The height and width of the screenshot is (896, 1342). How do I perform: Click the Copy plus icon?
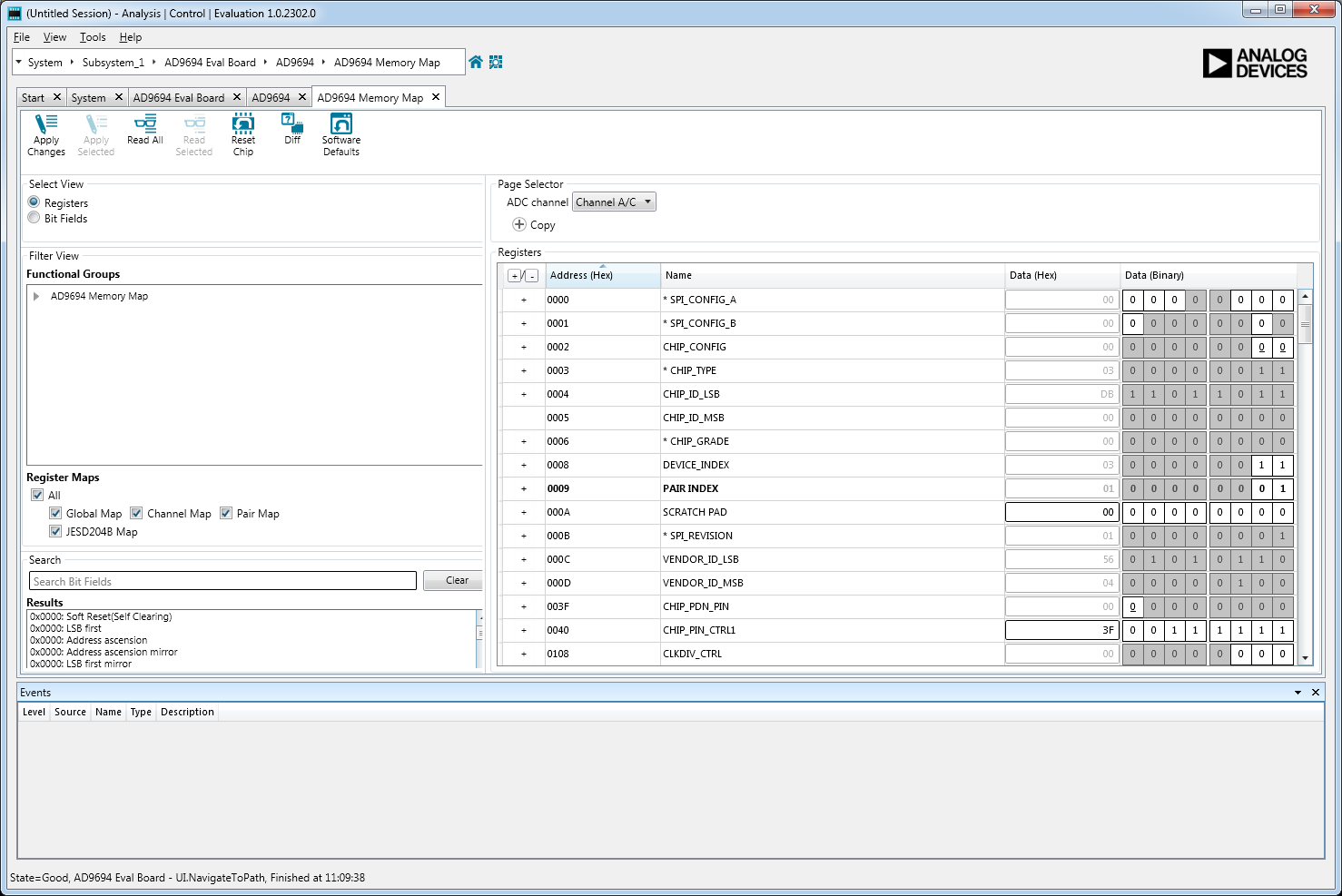click(519, 224)
